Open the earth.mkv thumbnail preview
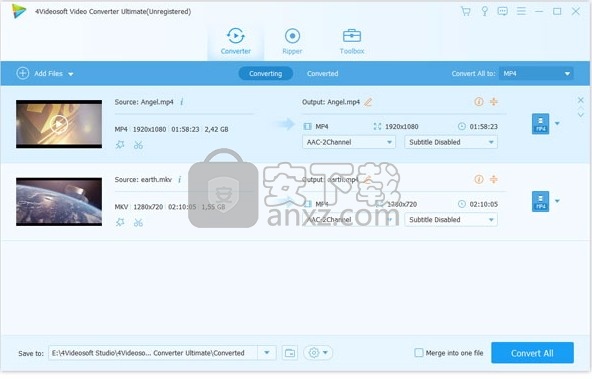 [x=59, y=202]
